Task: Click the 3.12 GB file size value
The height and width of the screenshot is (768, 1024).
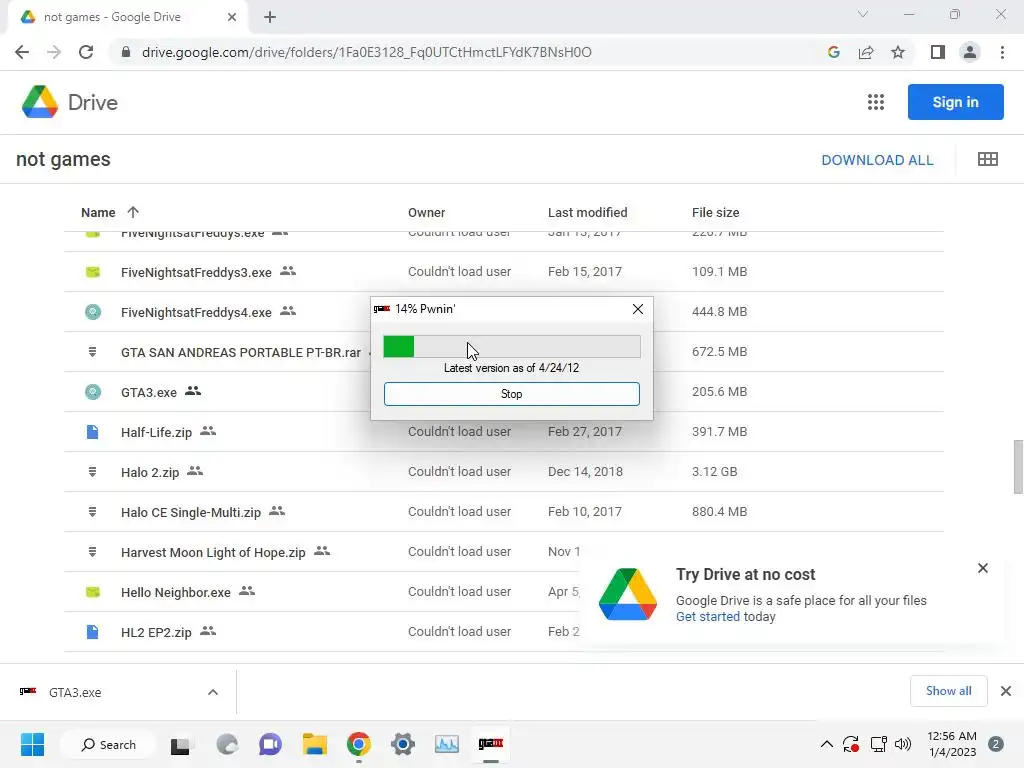Action: (714, 472)
